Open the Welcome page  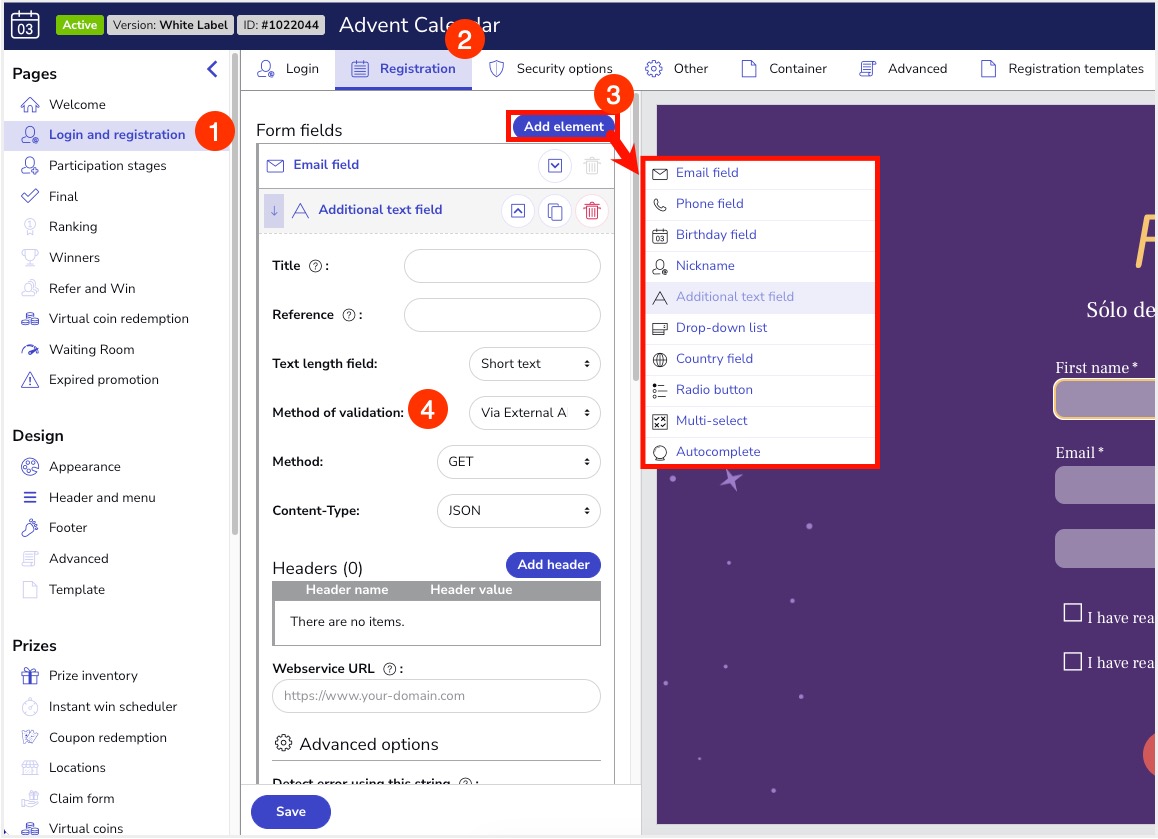[x=78, y=105]
